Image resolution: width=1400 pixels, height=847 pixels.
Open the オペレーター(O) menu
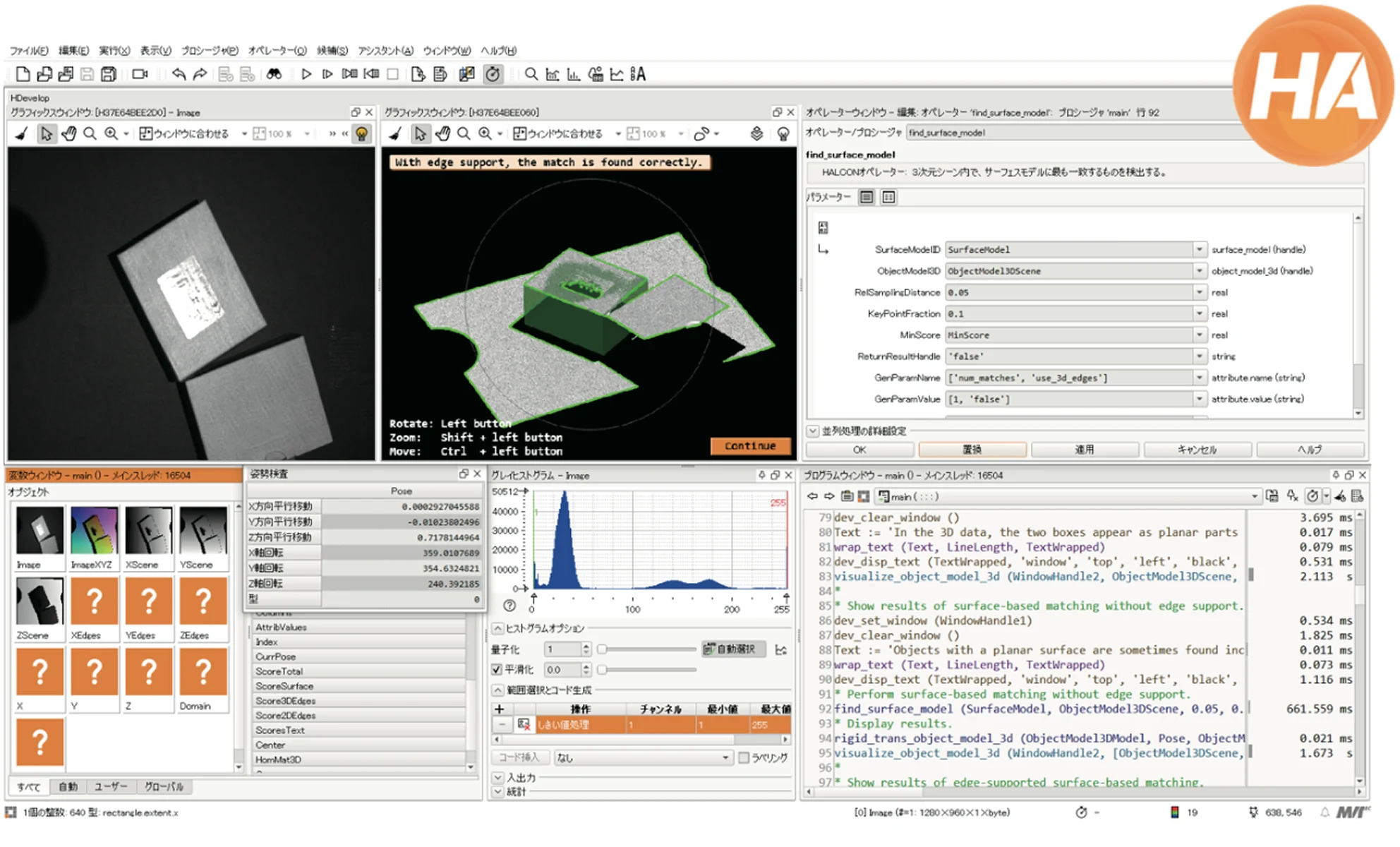tap(277, 51)
